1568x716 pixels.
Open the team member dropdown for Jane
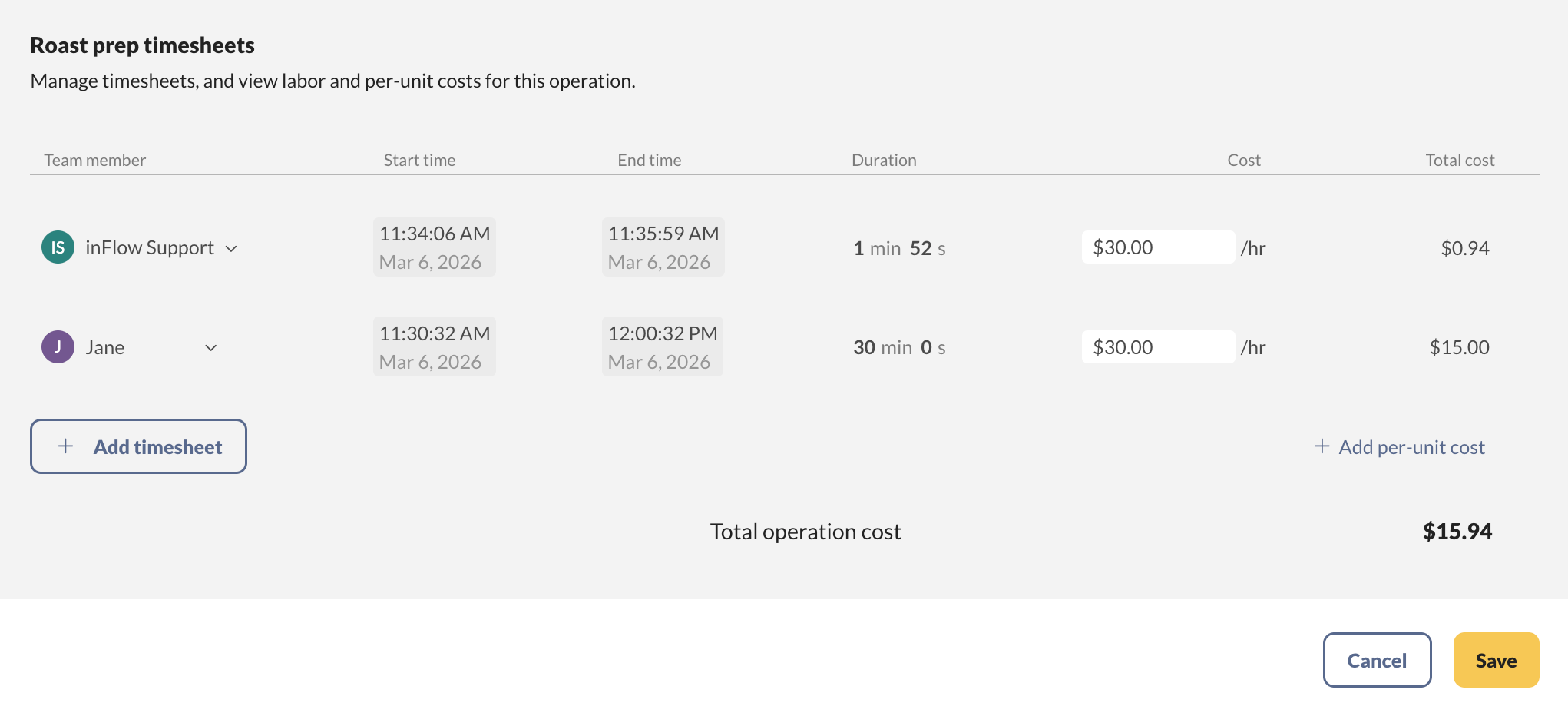pos(210,348)
